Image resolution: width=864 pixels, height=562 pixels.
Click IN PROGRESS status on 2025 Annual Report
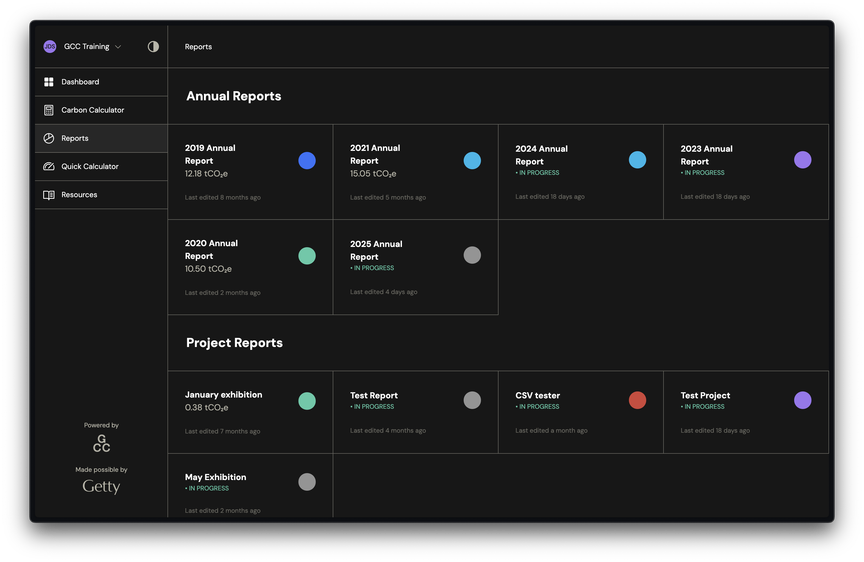coord(372,268)
